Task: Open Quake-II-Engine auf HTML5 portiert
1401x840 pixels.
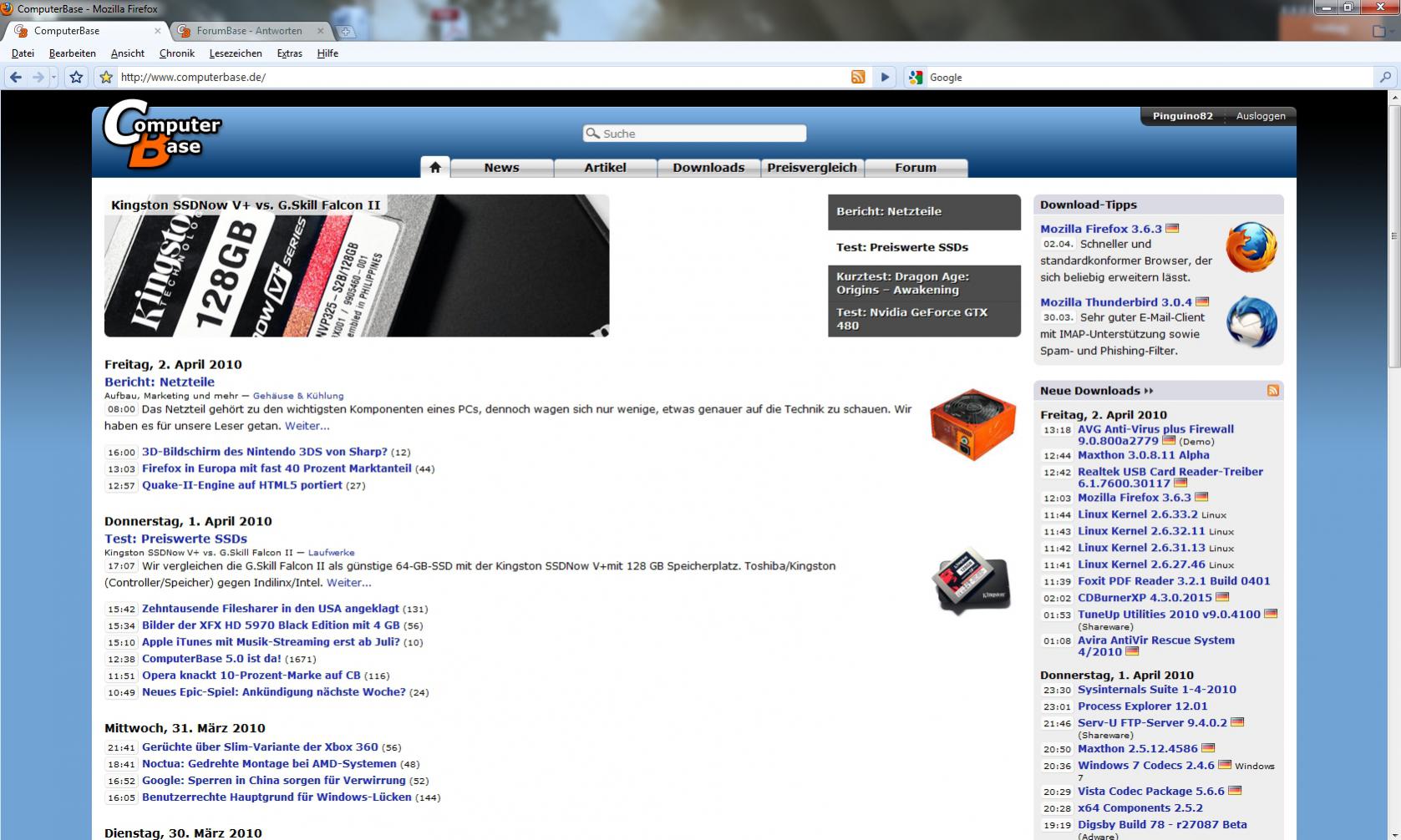Action: coord(242,485)
